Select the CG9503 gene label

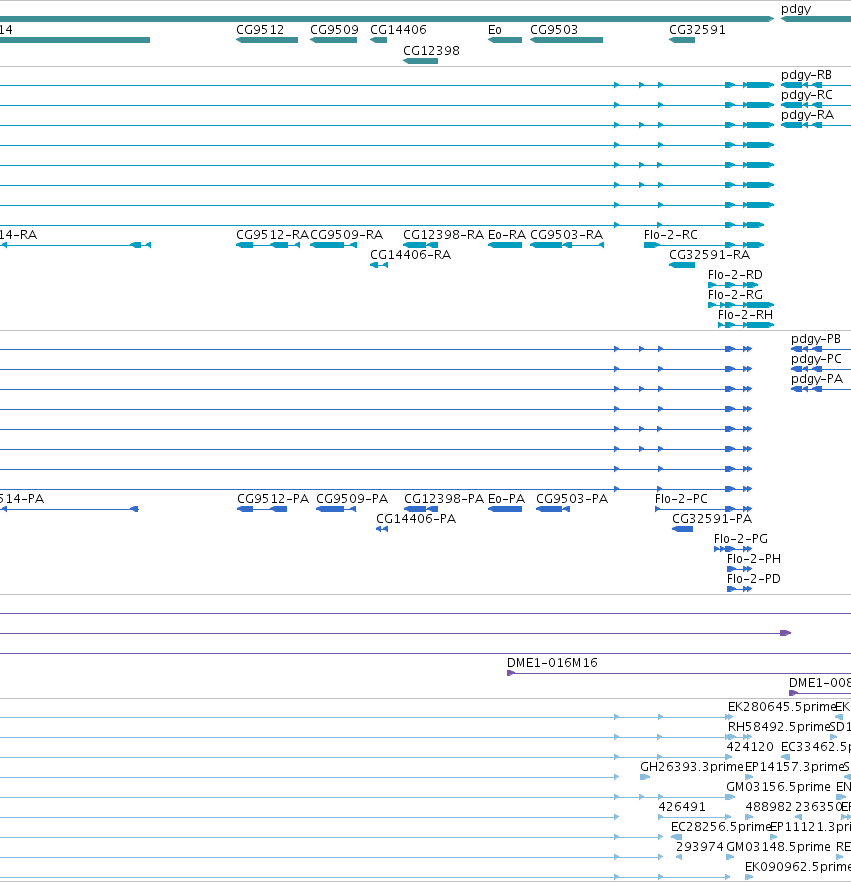click(554, 30)
